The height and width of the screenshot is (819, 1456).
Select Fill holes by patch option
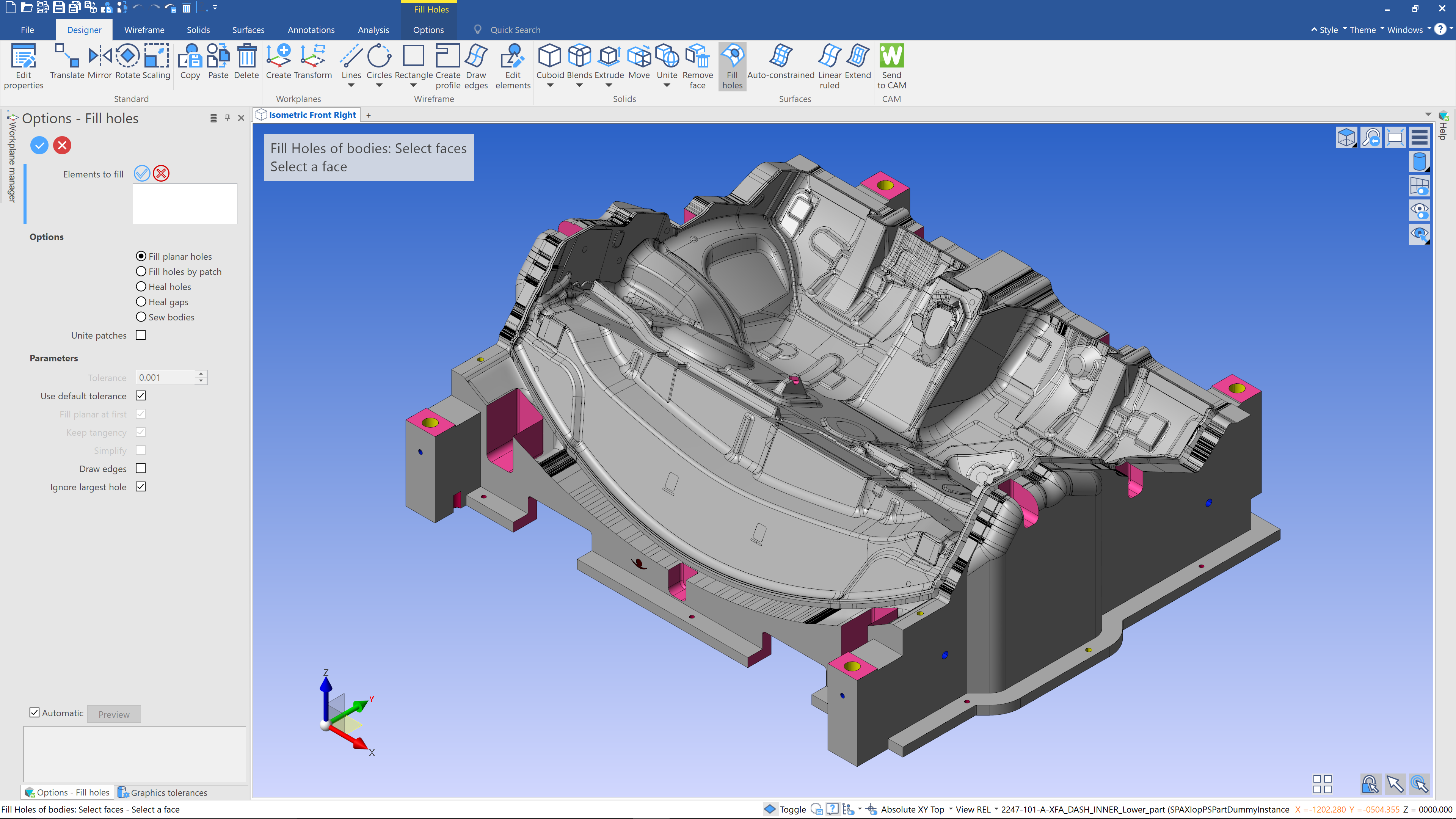[141, 271]
